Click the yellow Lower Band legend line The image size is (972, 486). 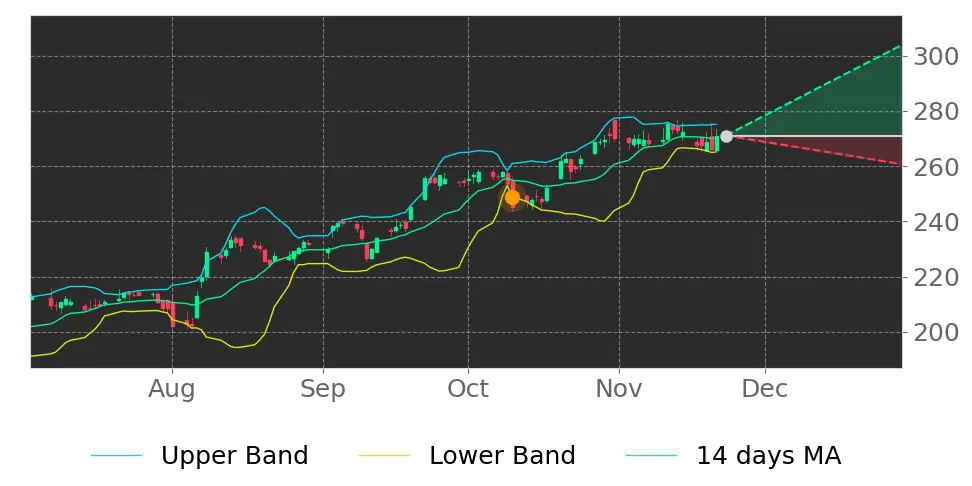click(x=384, y=456)
